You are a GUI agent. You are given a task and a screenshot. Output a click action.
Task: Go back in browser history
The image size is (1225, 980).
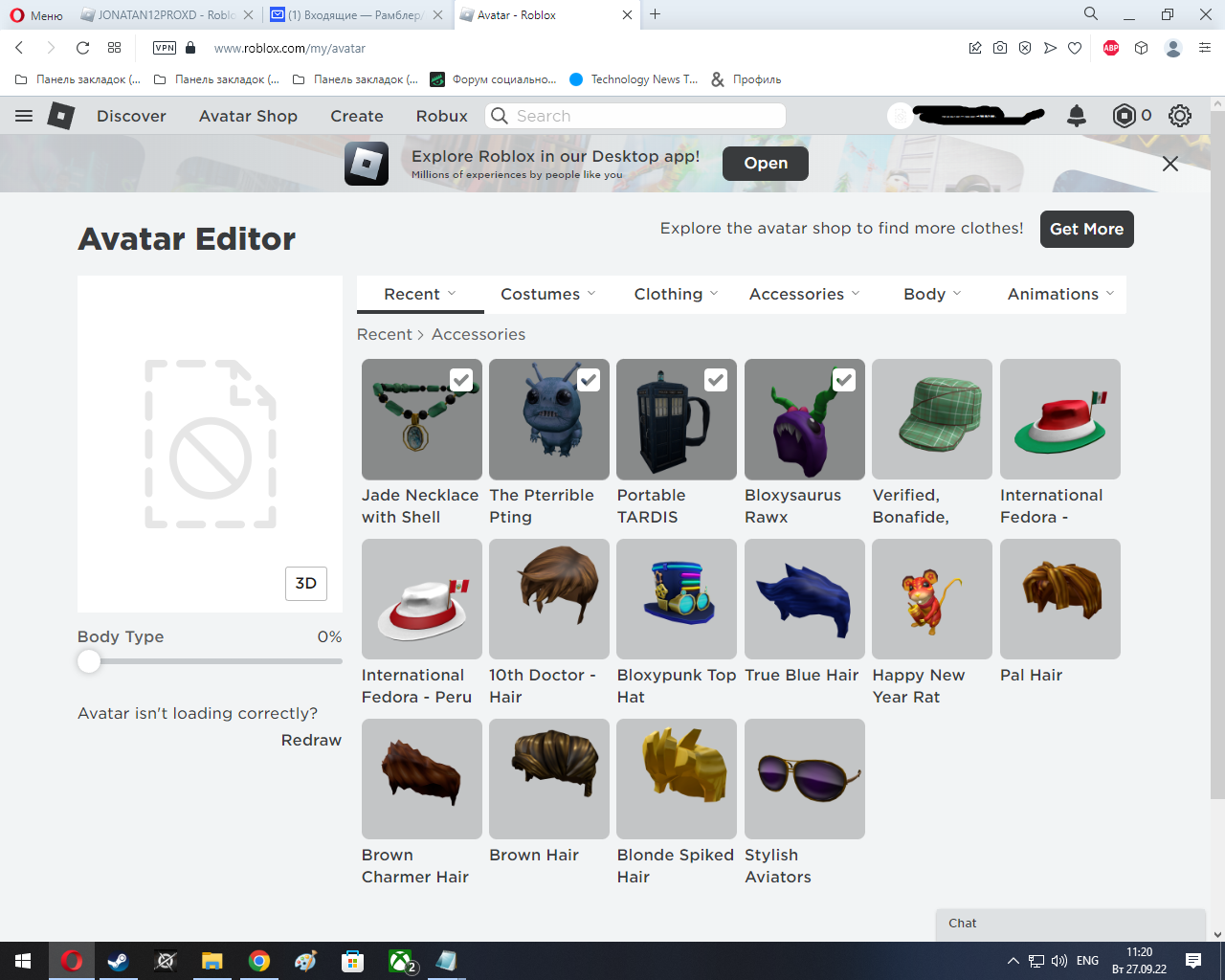19,48
